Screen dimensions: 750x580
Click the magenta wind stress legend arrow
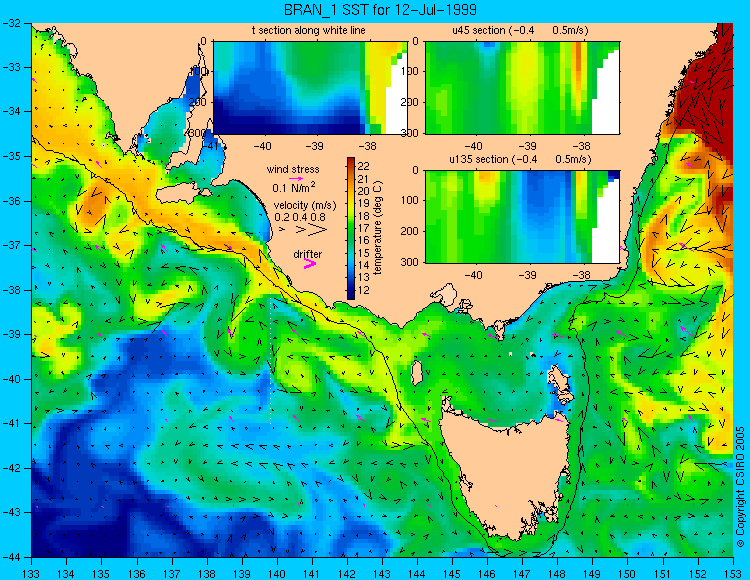296,178
